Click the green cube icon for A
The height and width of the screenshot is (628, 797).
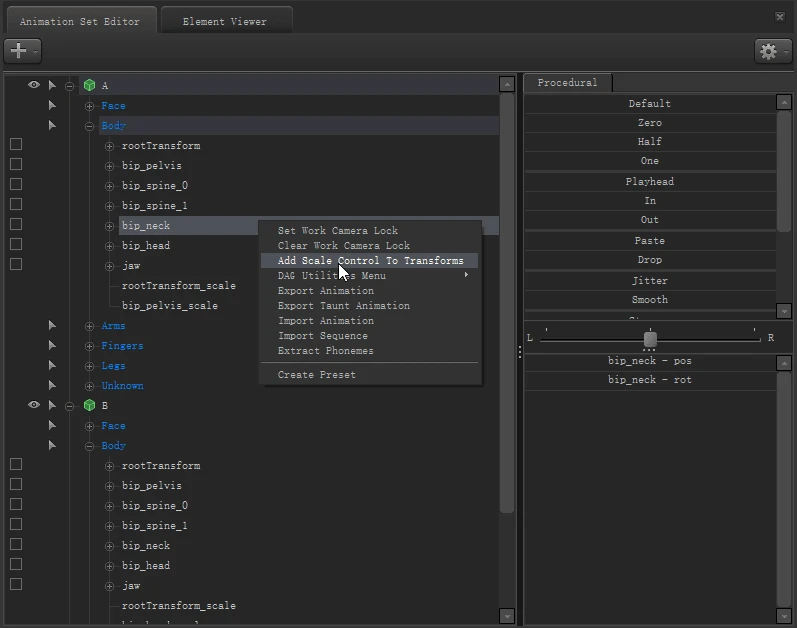pyautogui.click(x=89, y=86)
